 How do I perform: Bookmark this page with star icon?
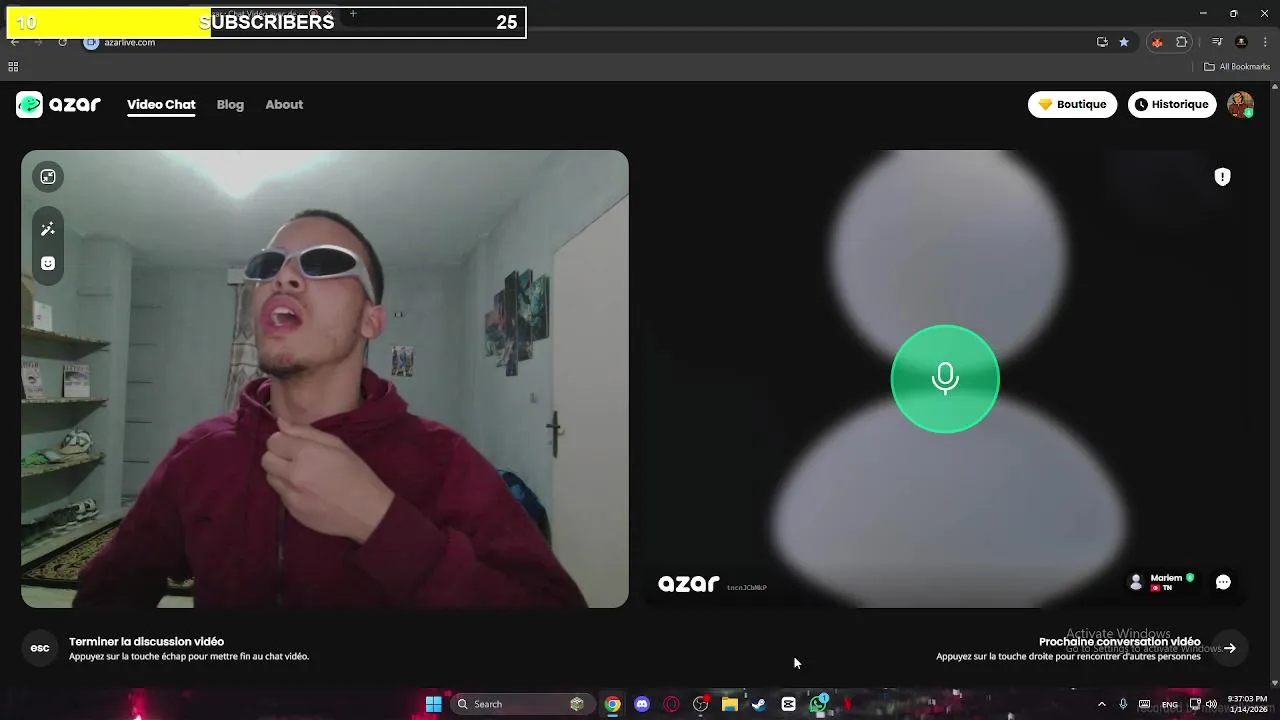point(1124,42)
